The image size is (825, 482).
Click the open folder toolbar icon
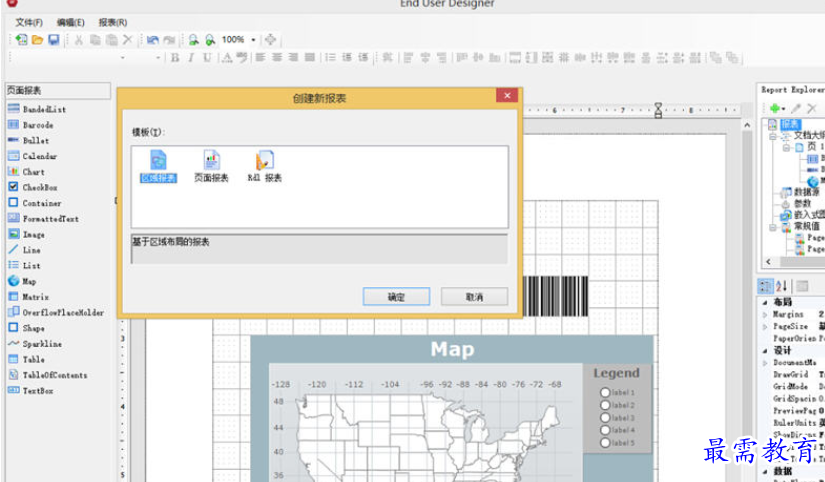37,40
